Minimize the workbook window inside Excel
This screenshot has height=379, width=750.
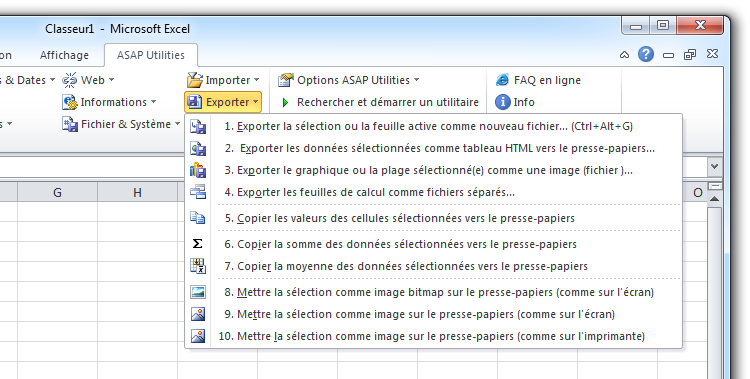668,56
